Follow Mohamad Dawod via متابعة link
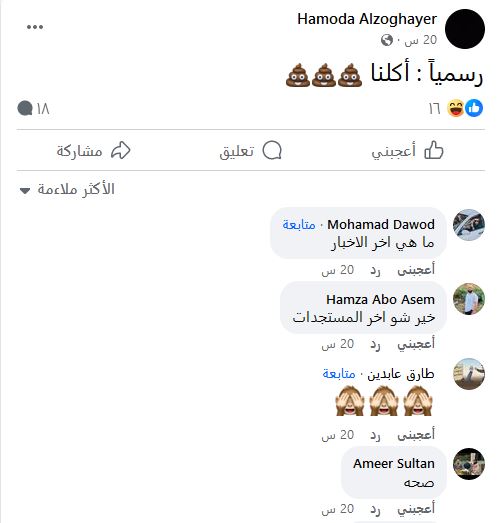This screenshot has width=499, height=523. pyautogui.click(x=299, y=224)
